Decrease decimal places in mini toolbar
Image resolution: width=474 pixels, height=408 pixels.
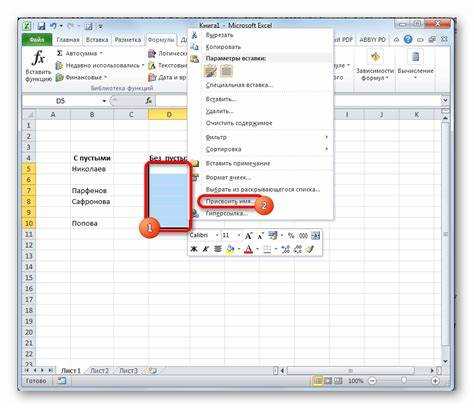pyautogui.click(x=298, y=249)
